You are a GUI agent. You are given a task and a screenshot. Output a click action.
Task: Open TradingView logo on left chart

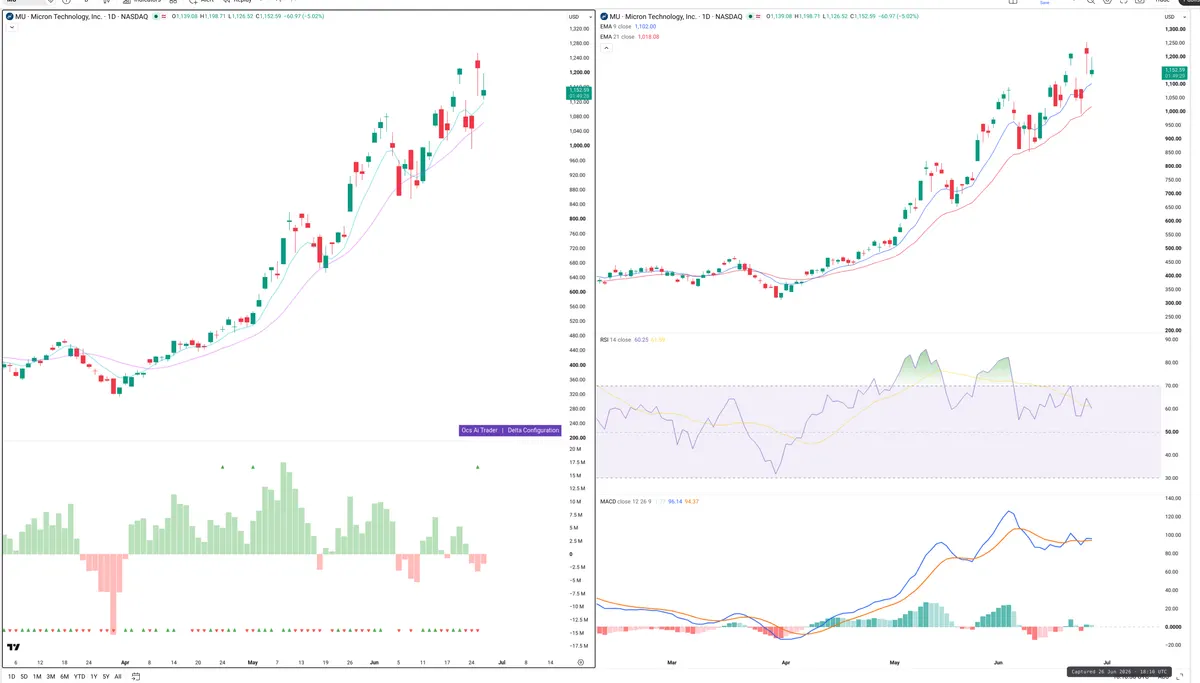pyautogui.click(x=14, y=648)
